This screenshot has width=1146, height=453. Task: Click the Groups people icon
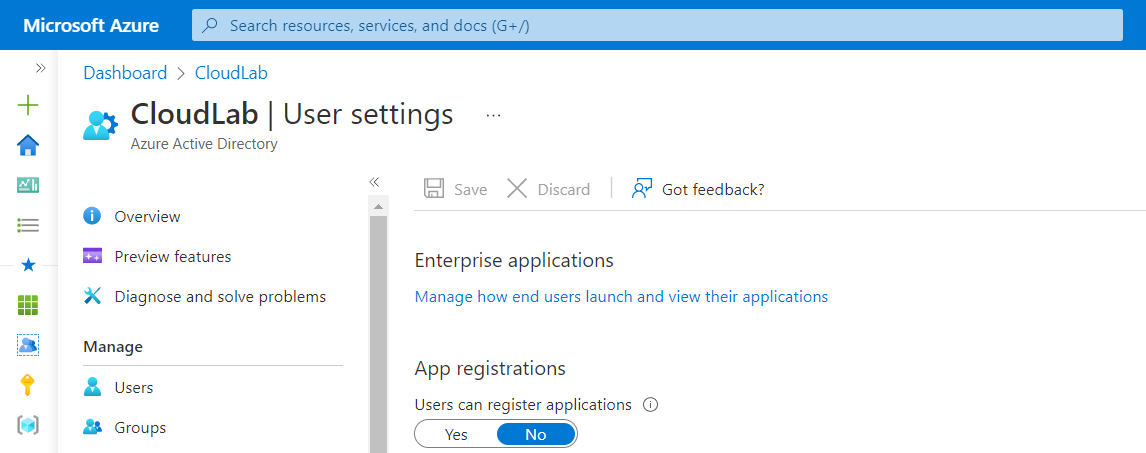(92, 427)
